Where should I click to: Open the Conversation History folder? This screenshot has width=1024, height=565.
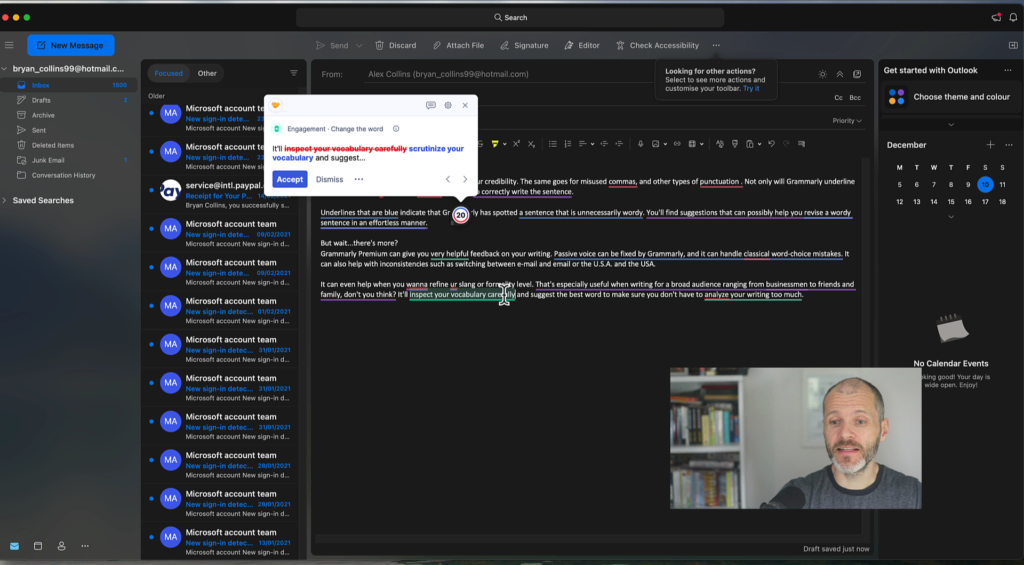click(x=69, y=175)
